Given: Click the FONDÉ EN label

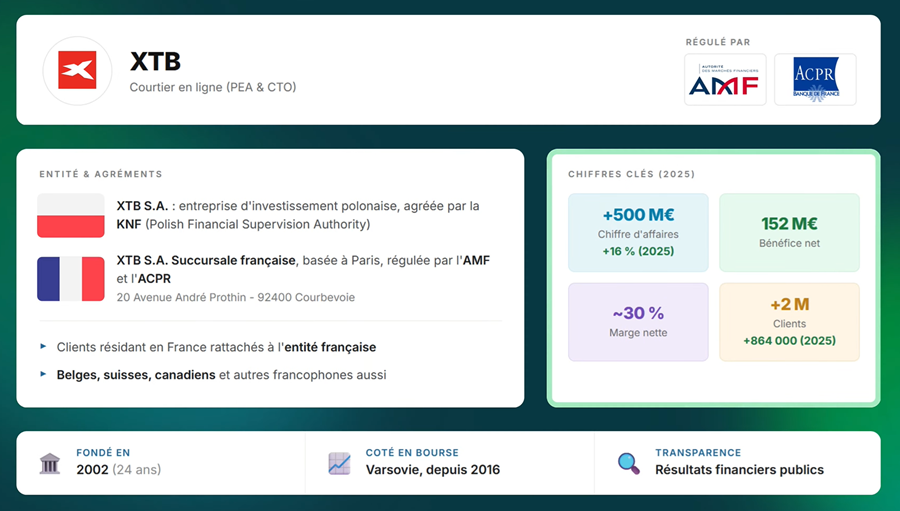Looking at the screenshot, I should (x=103, y=452).
